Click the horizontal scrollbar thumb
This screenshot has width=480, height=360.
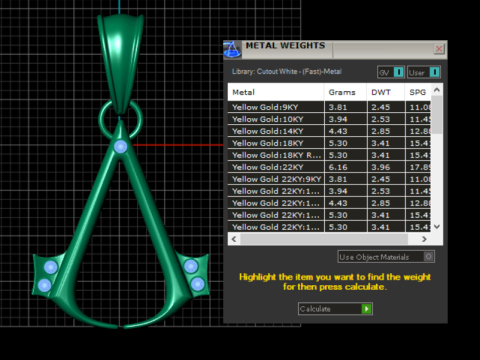click(x=324, y=239)
